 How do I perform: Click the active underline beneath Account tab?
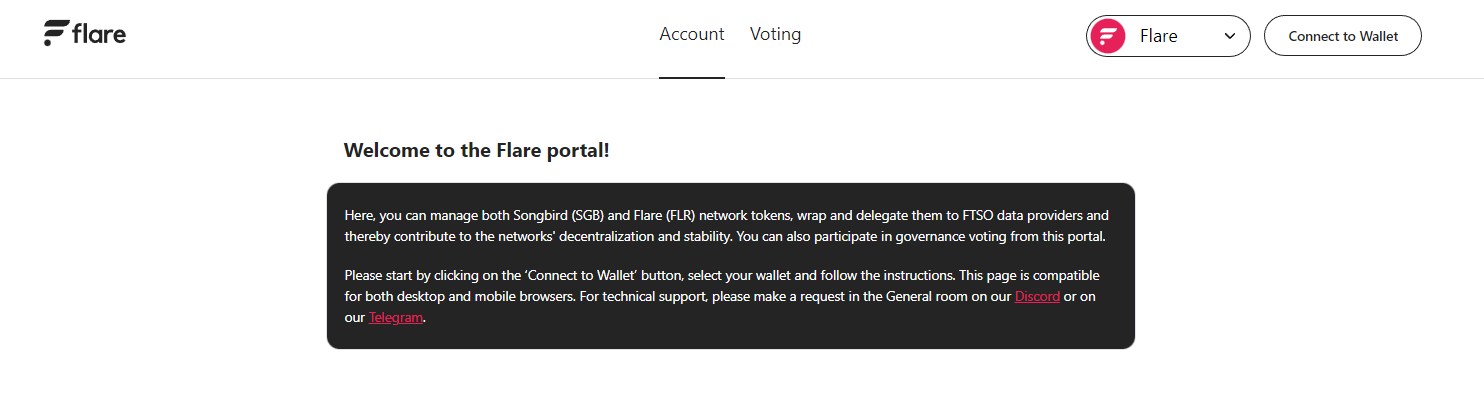tap(691, 77)
